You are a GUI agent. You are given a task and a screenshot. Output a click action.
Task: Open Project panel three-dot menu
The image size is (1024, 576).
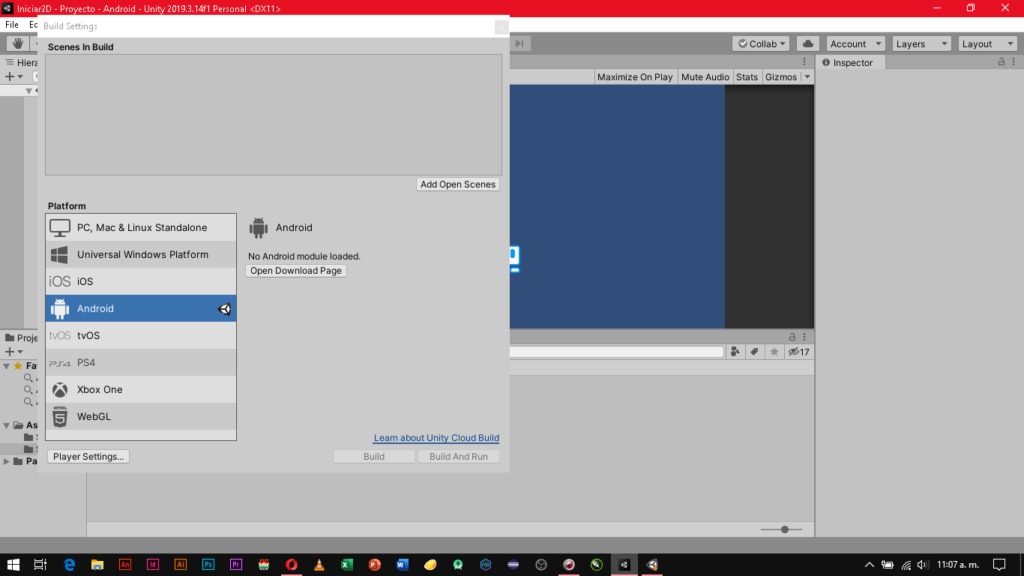point(805,337)
